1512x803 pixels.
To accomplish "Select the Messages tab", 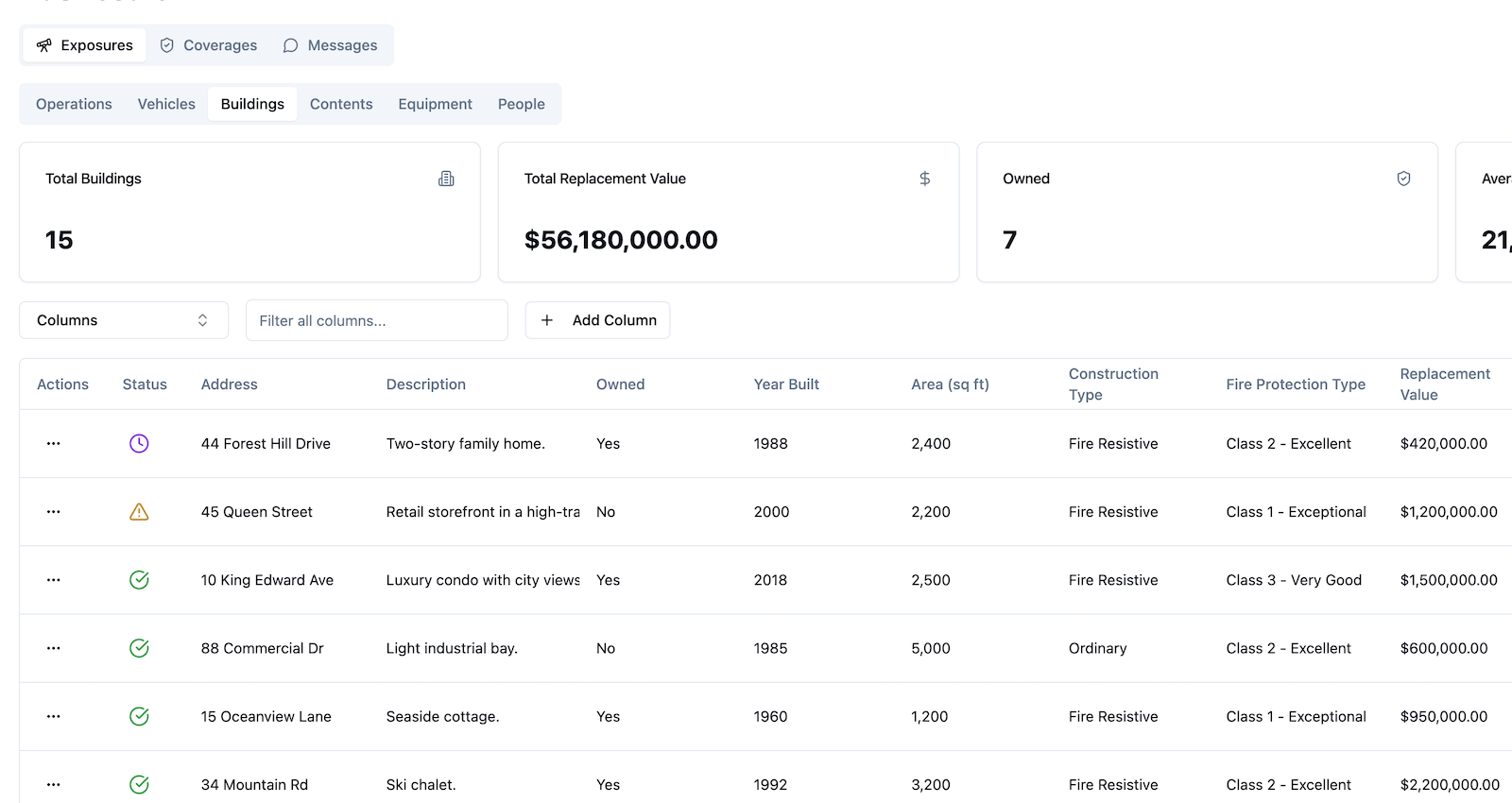I will tap(330, 45).
